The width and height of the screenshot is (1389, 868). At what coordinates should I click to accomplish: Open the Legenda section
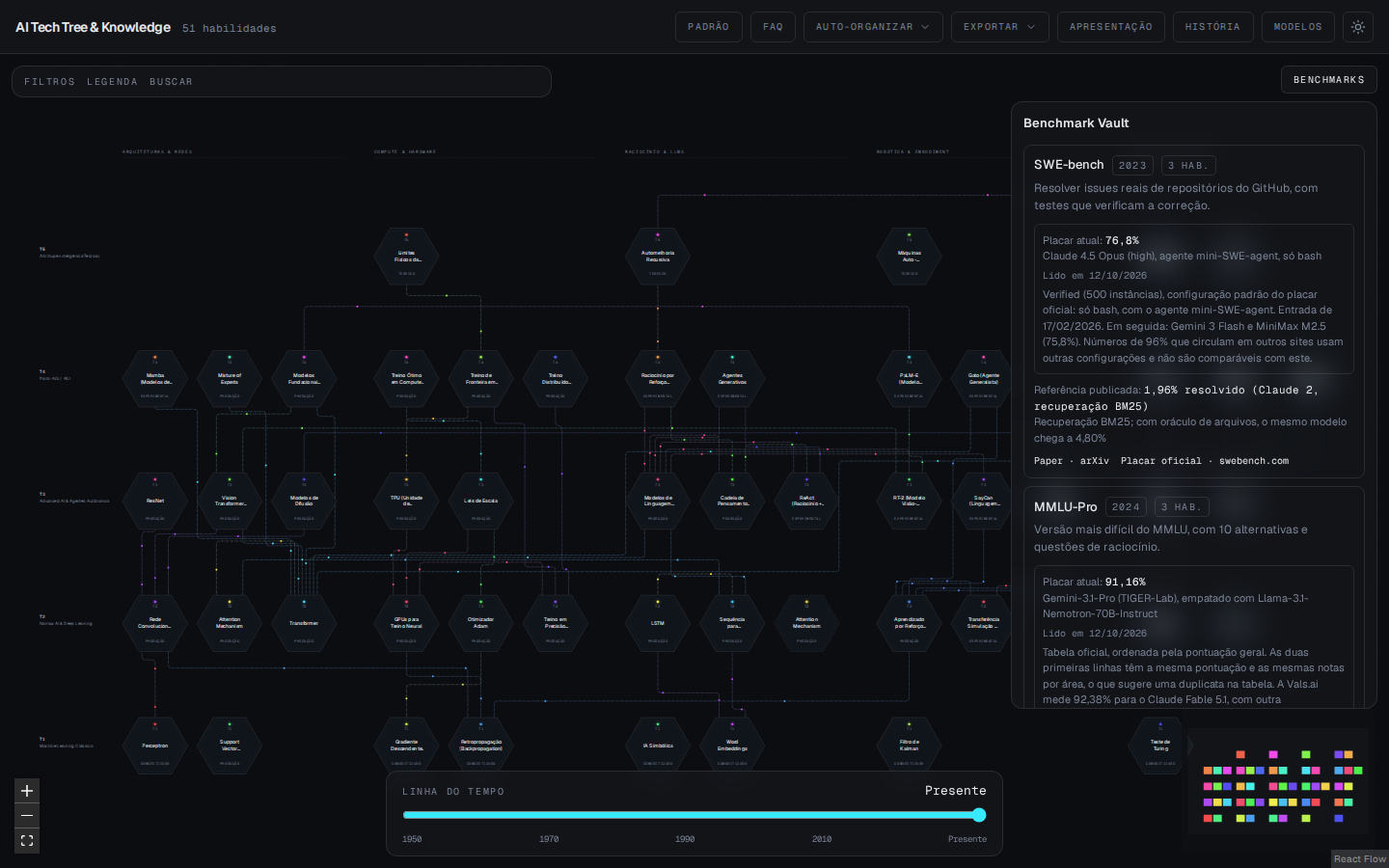pos(112,82)
